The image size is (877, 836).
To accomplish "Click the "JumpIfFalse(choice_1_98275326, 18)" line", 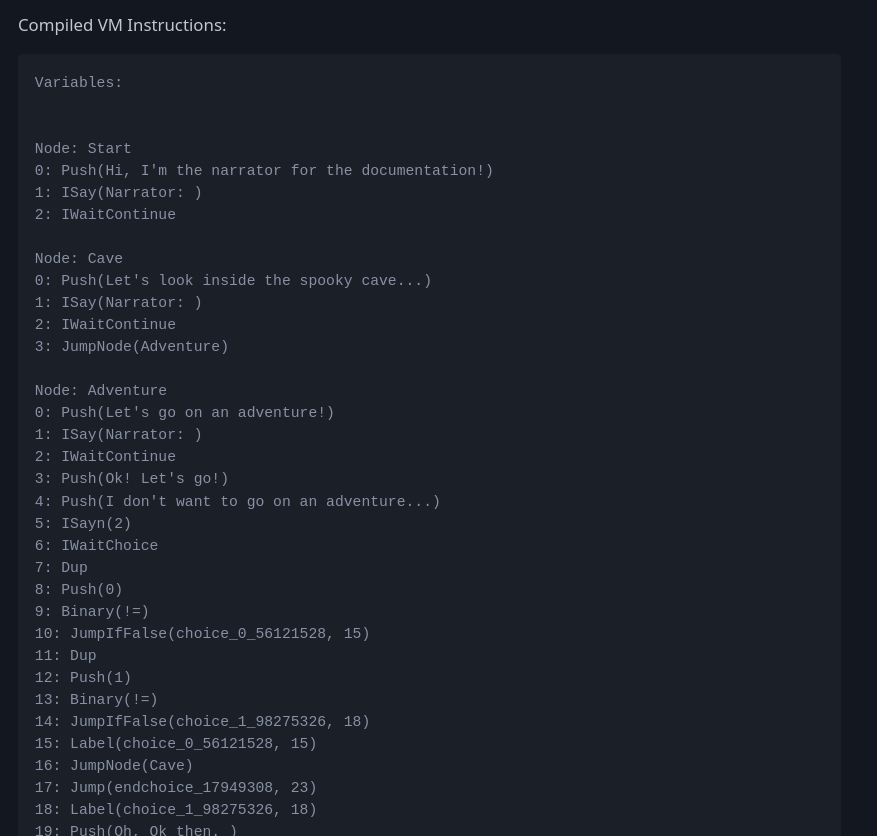I will click(202, 722).
